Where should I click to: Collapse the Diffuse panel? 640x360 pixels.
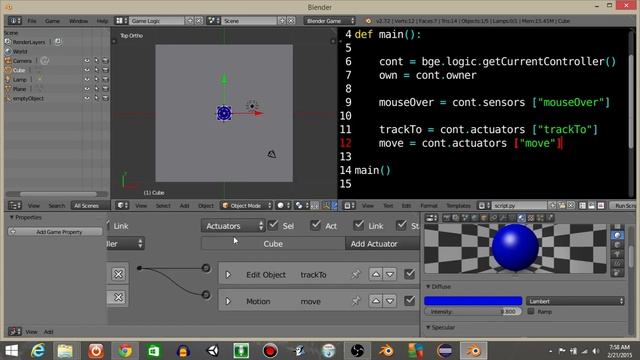[x=428, y=287]
